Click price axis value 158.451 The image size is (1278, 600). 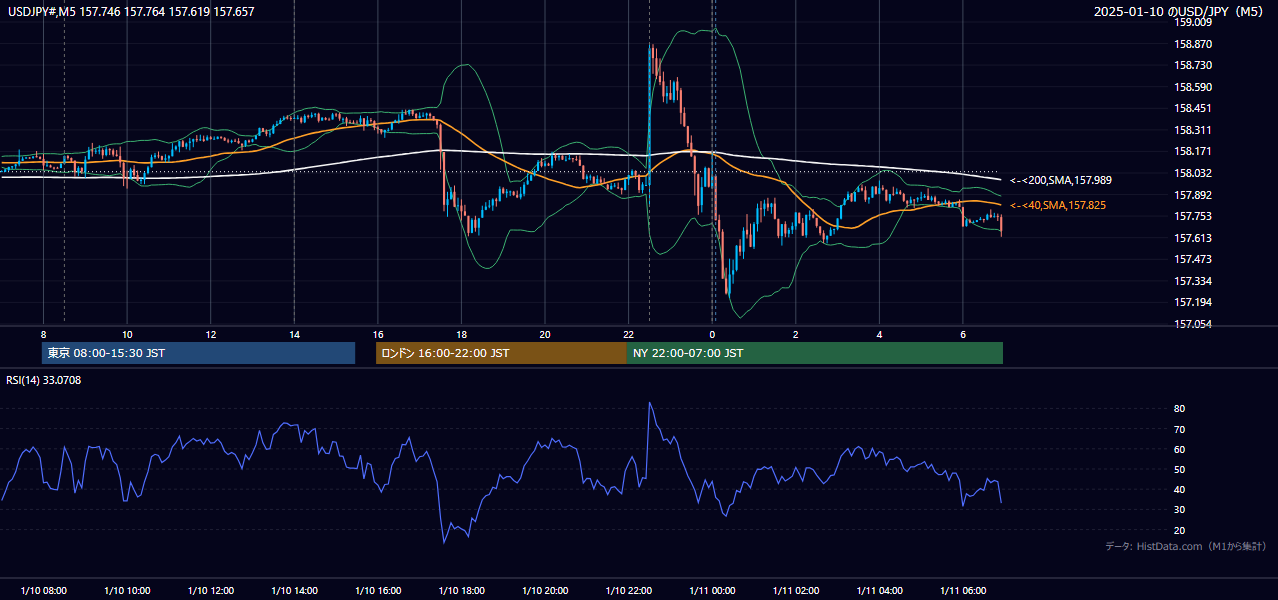pyautogui.click(x=1192, y=109)
